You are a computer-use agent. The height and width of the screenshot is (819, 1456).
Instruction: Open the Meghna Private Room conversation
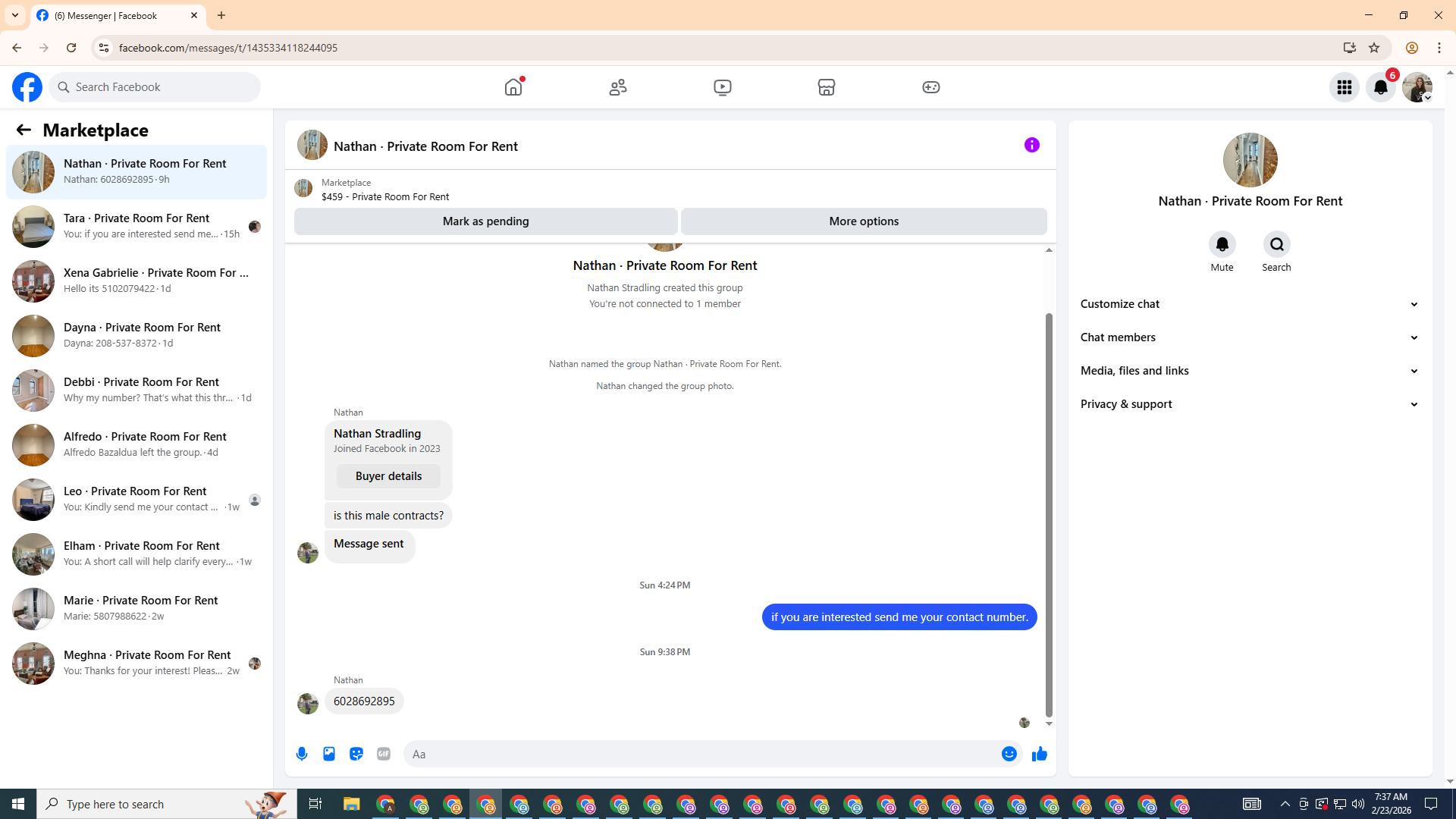coord(136,664)
